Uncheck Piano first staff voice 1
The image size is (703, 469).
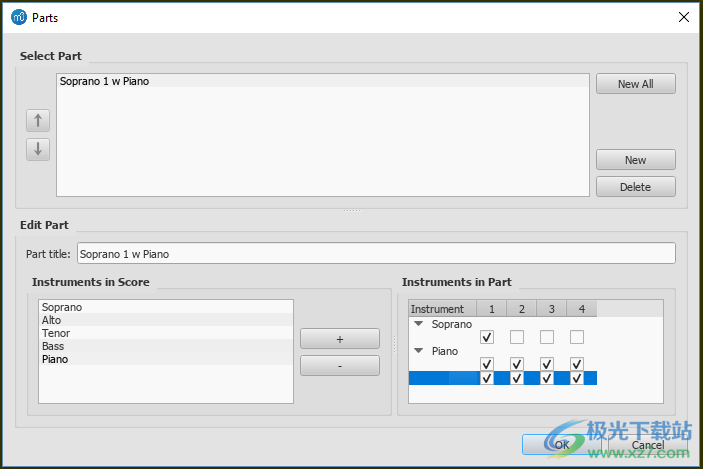point(487,364)
